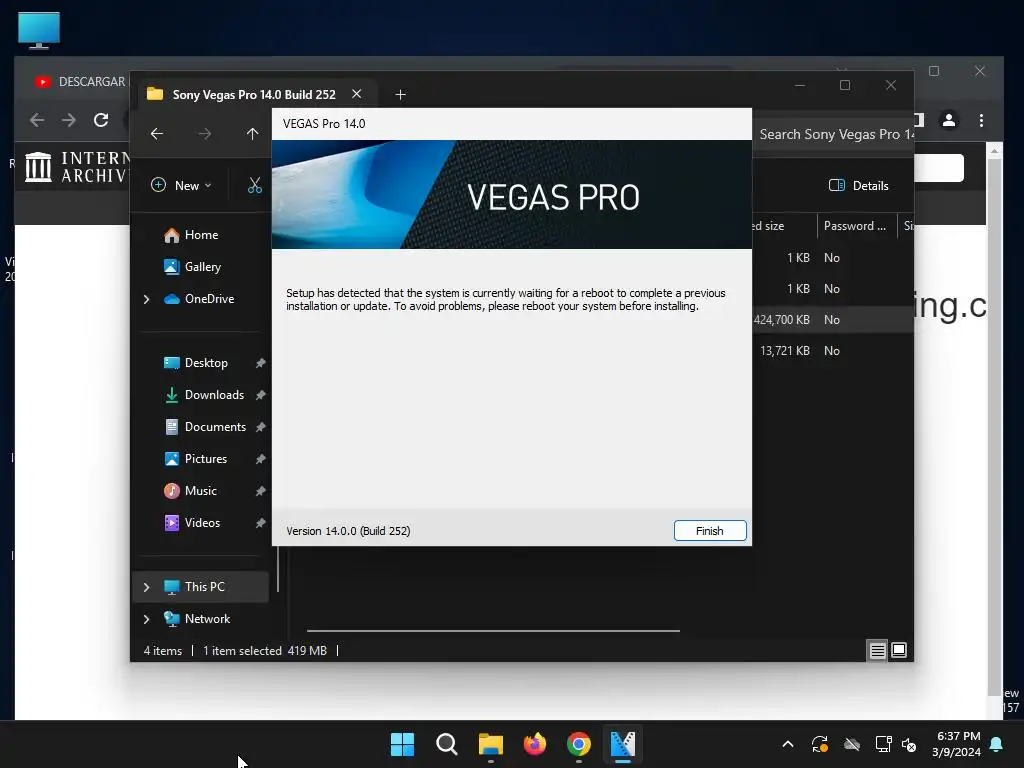Image resolution: width=1024 pixels, height=768 pixels.
Task: Go up one folder level in Explorer
Action: click(x=253, y=134)
